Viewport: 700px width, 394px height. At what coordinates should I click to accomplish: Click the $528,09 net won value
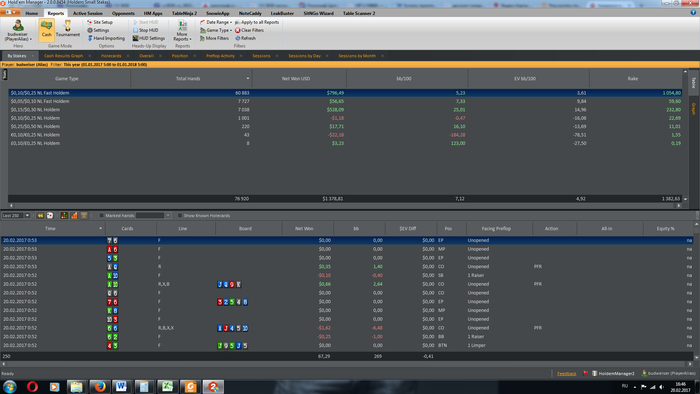point(335,110)
